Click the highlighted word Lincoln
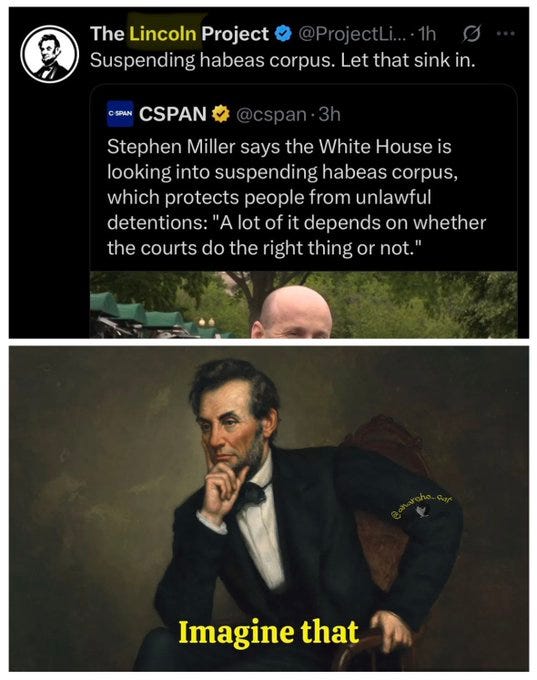The image size is (537, 680). pos(163,34)
